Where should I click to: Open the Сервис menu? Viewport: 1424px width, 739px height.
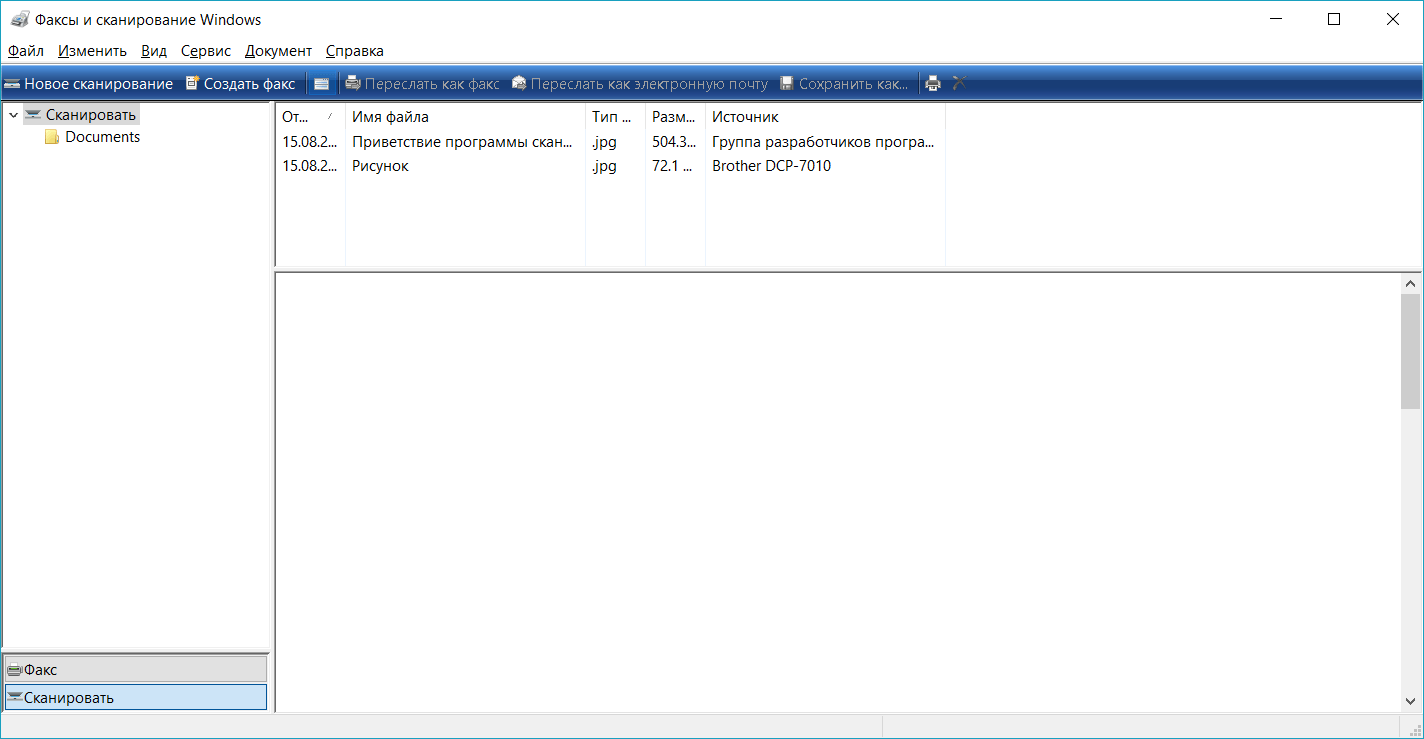[x=205, y=51]
